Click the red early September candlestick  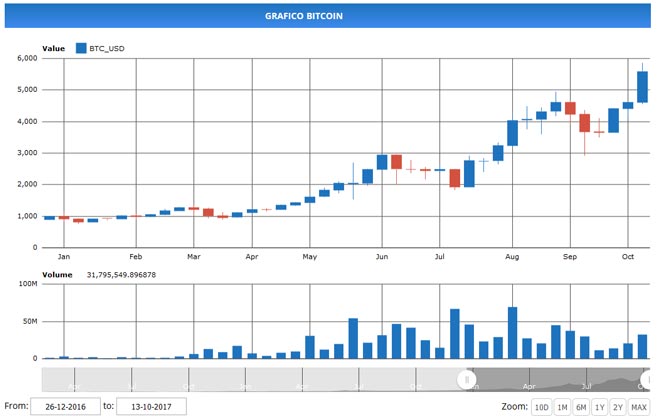570,108
